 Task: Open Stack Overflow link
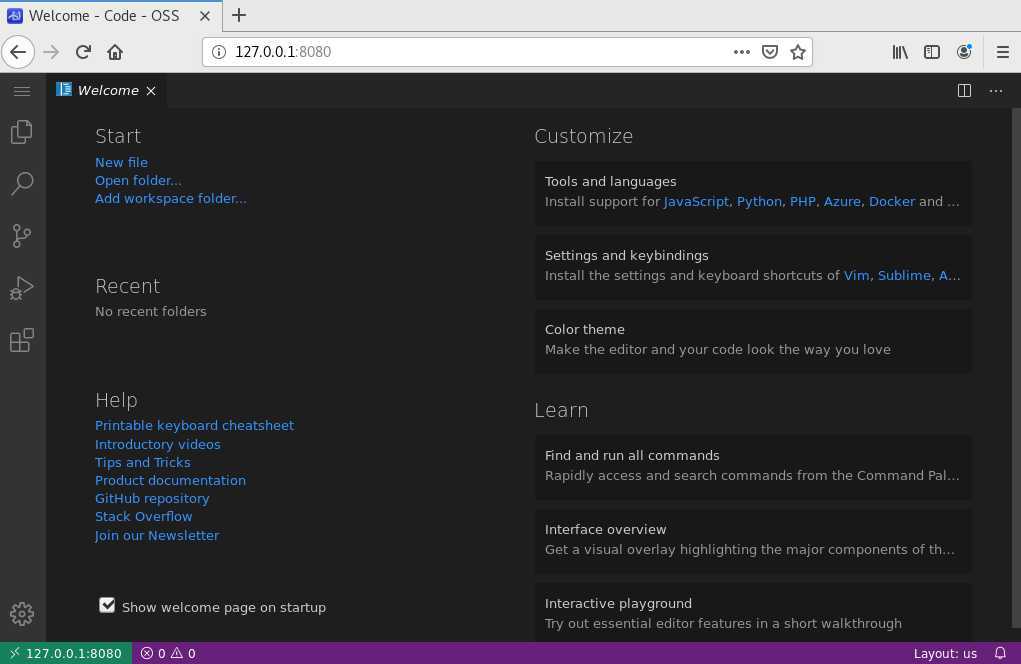pyautogui.click(x=143, y=516)
